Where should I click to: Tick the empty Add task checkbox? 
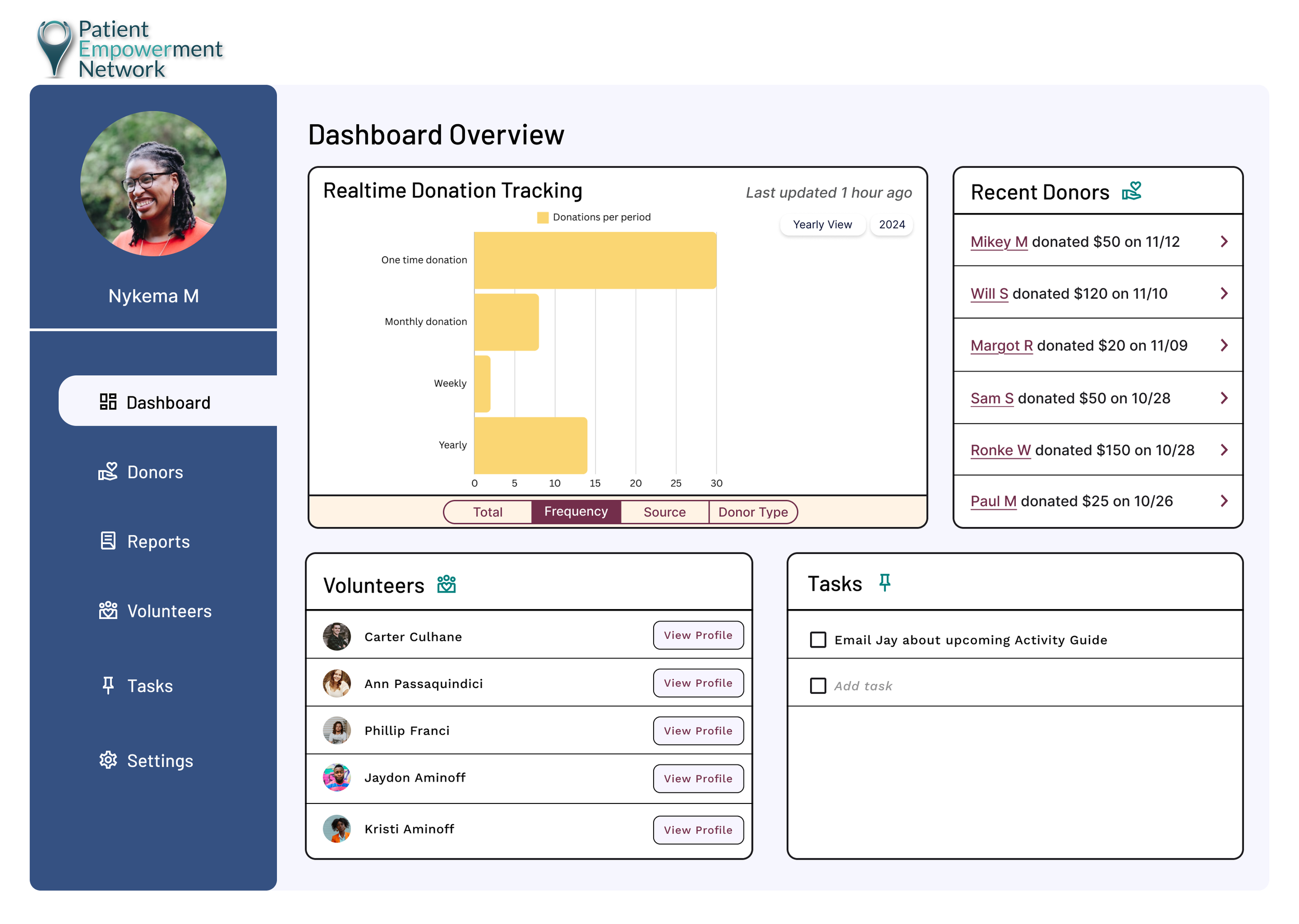[818, 685]
